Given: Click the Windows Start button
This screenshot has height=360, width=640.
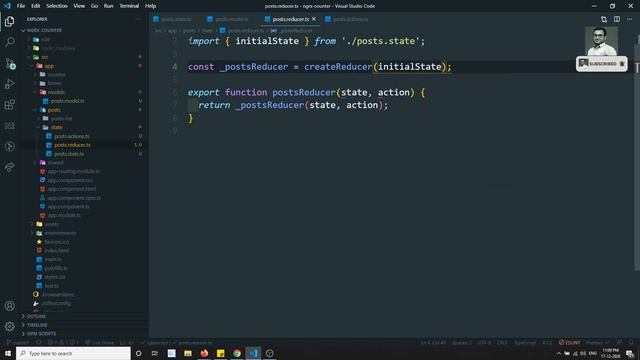Looking at the screenshot, I should [8, 353].
